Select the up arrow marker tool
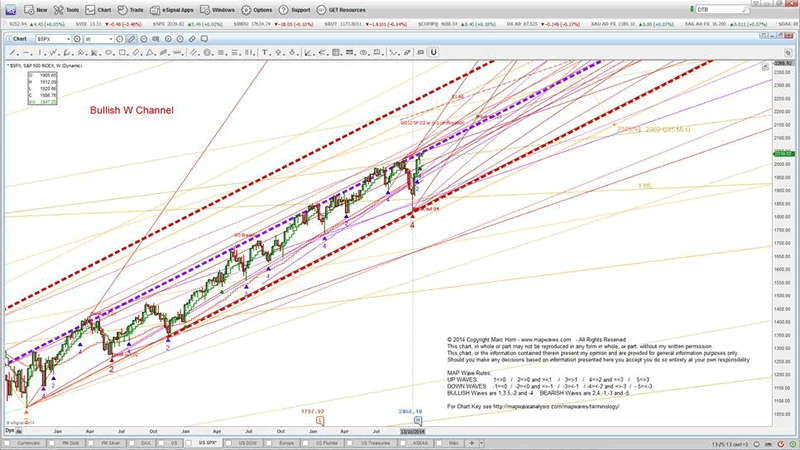Viewport: 800px width, 450px height. coord(279,53)
